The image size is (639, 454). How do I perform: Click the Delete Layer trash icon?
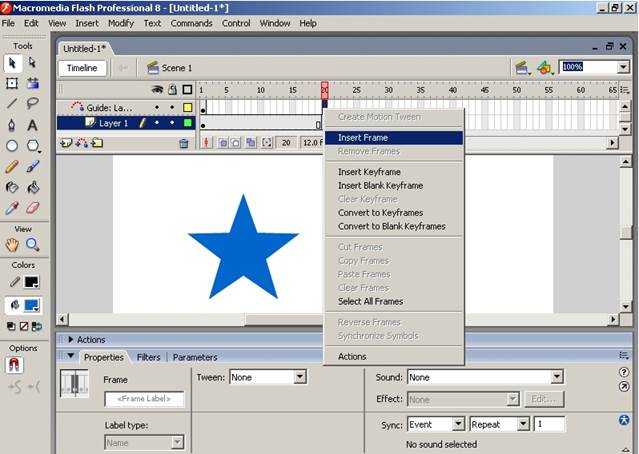coord(184,143)
